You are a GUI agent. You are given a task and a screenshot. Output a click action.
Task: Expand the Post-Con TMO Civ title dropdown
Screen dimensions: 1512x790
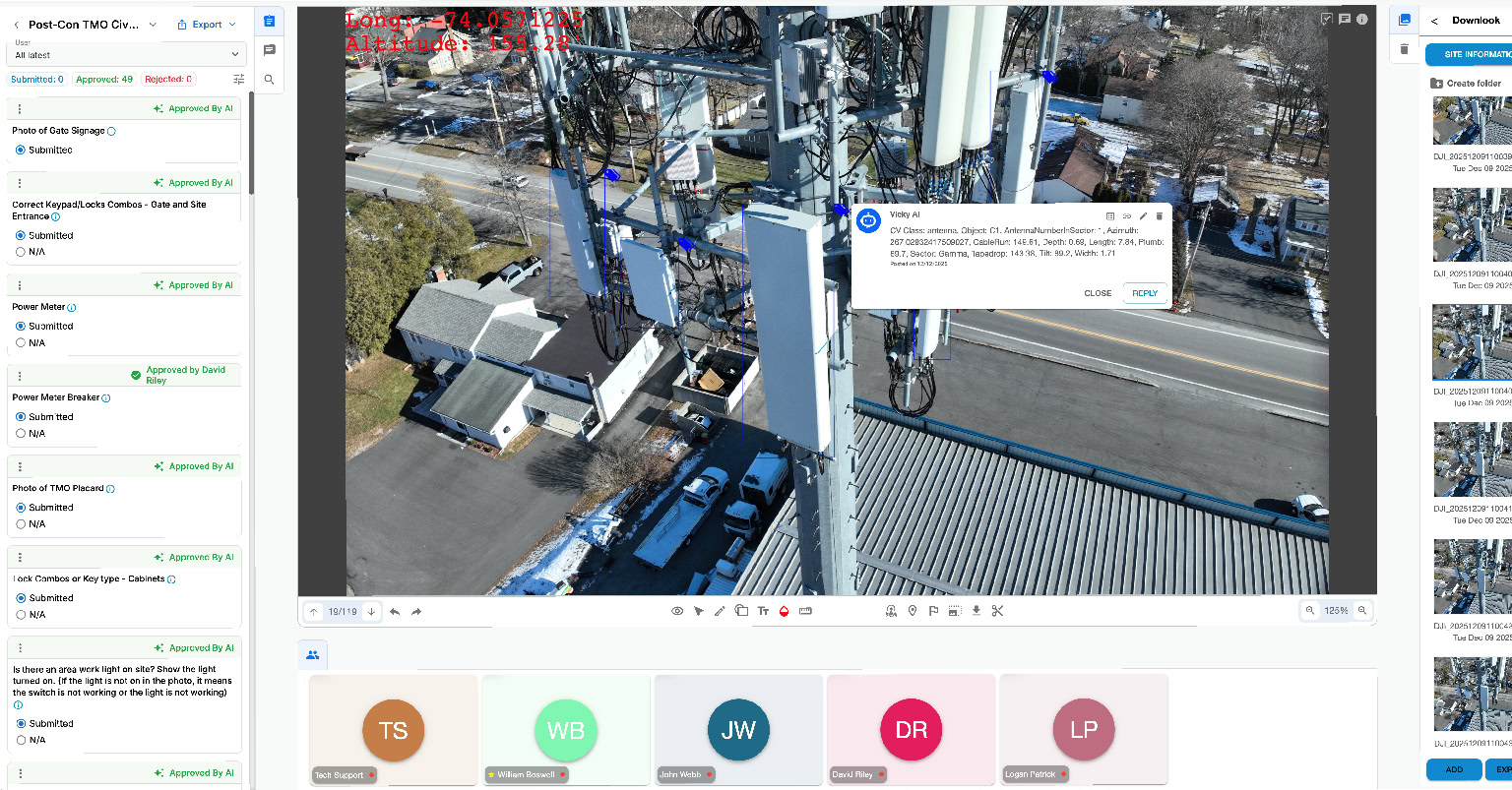click(x=153, y=25)
